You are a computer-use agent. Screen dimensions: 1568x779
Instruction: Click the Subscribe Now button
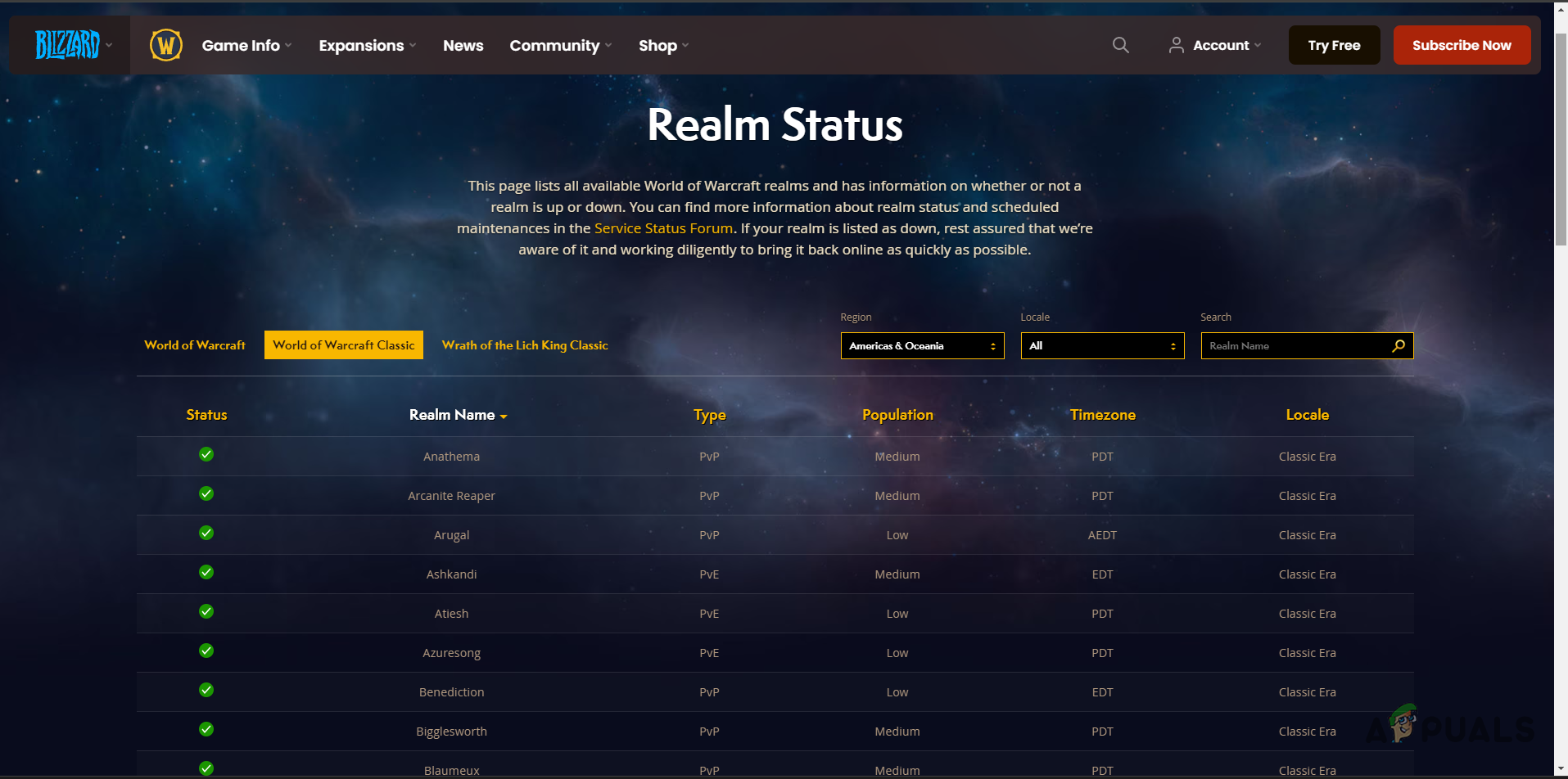point(1462,45)
